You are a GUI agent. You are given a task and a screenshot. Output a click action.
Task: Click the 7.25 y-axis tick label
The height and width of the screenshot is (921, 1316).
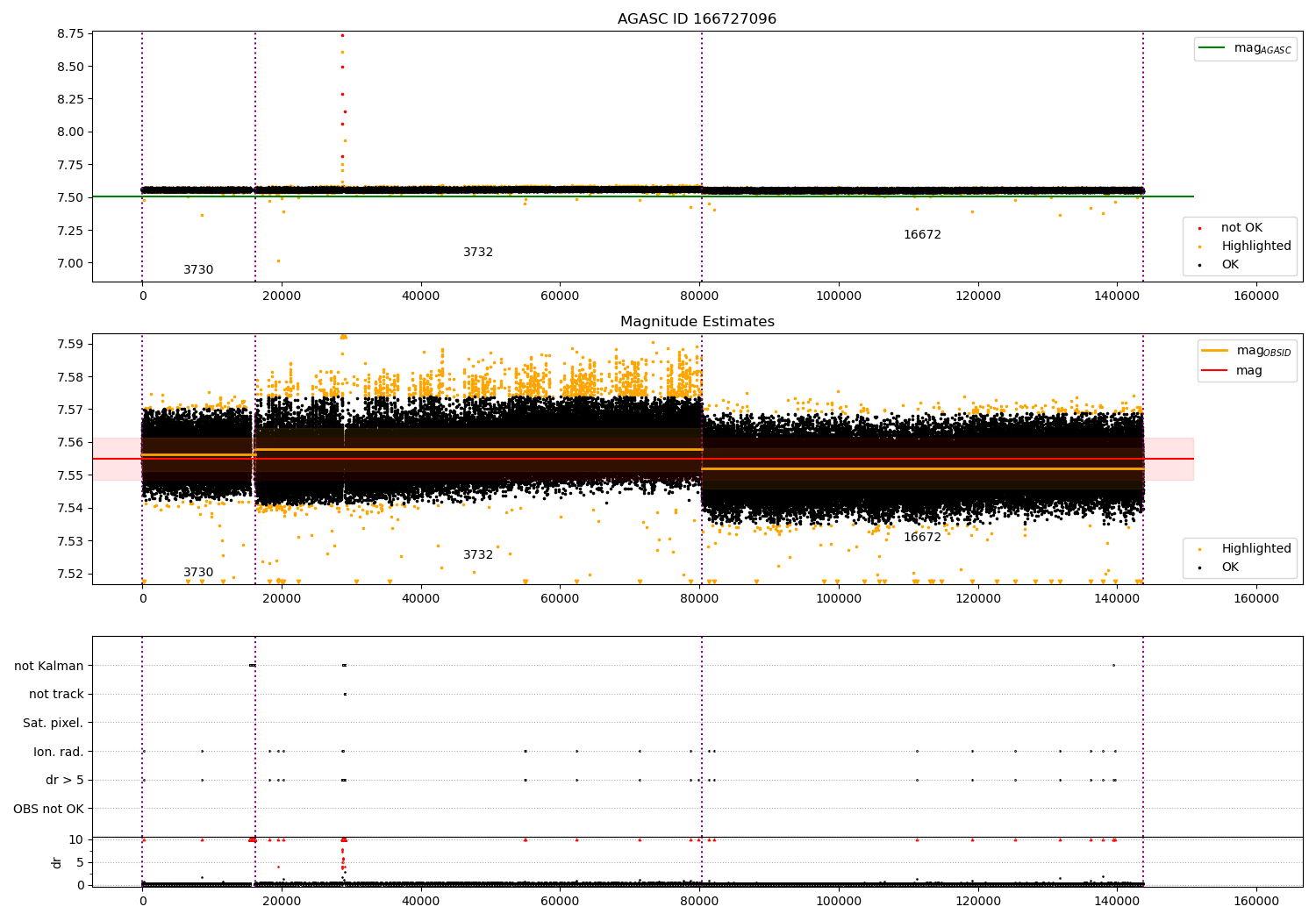click(69, 231)
